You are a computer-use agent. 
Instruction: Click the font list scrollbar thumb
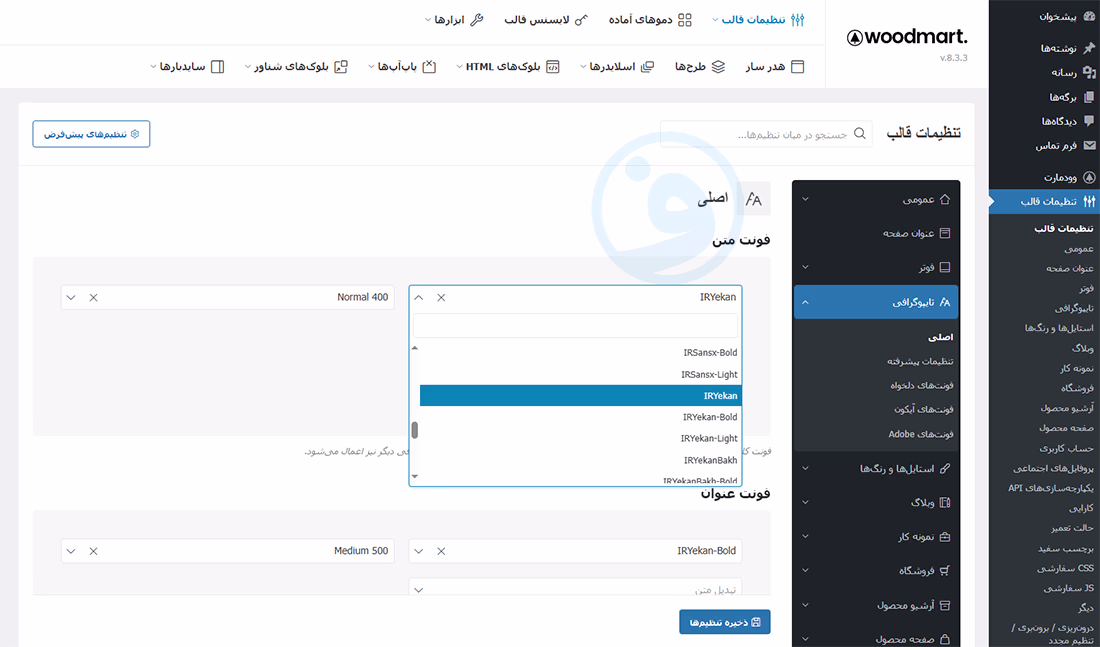coord(415,430)
